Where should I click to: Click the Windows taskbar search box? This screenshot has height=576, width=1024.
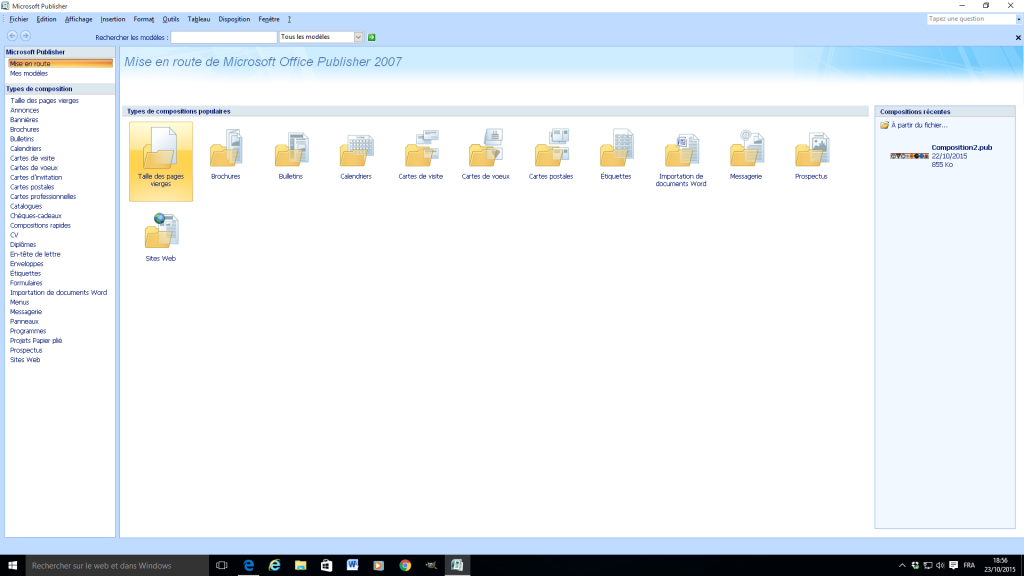118,566
